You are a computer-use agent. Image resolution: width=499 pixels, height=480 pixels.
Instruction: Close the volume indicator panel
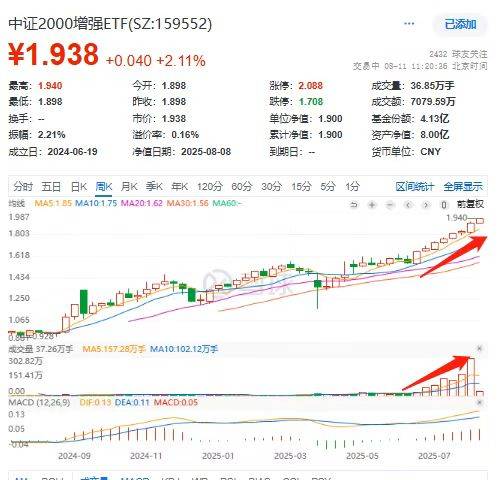(x=479, y=349)
